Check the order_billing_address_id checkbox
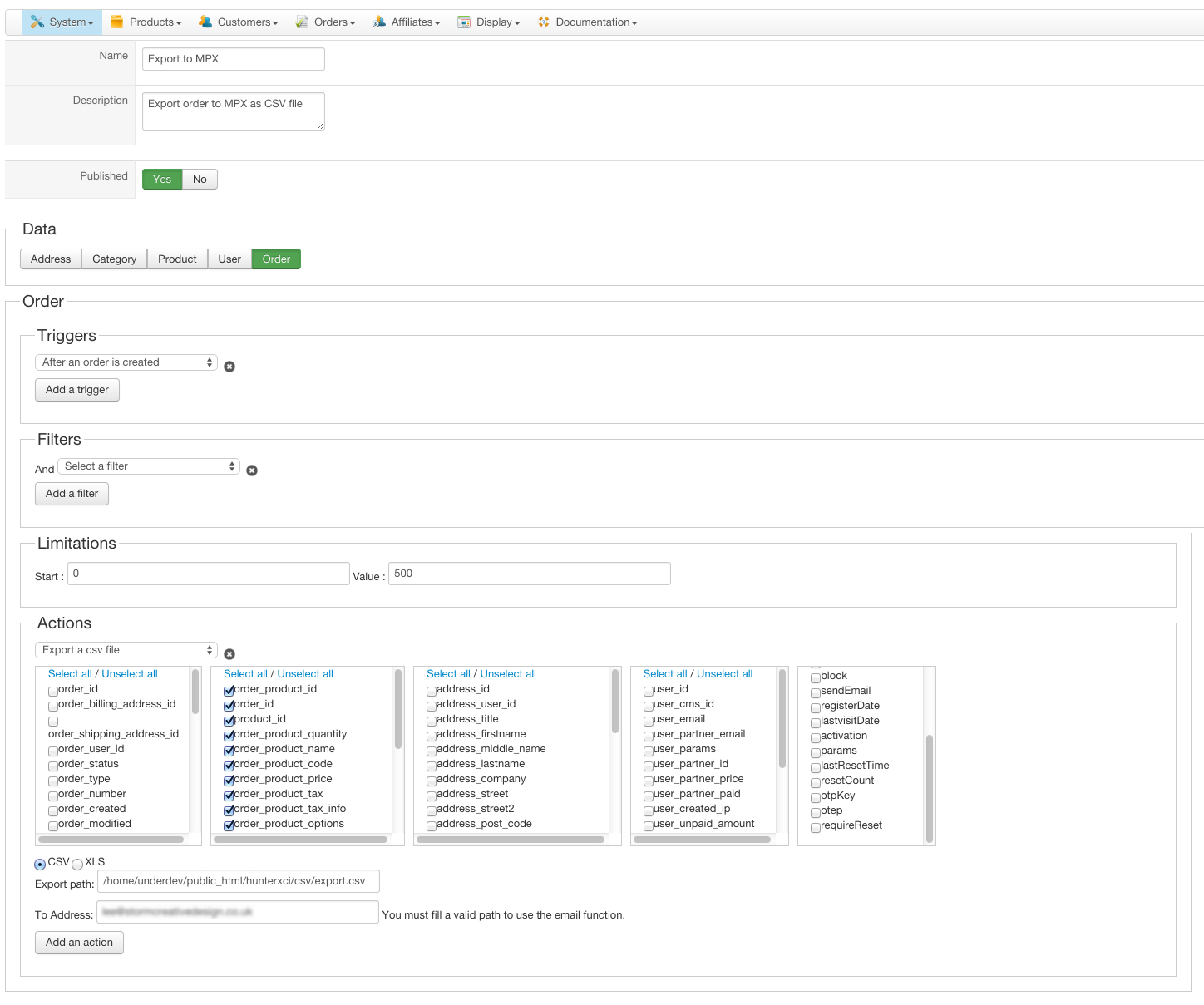1204x1005 pixels. click(53, 706)
